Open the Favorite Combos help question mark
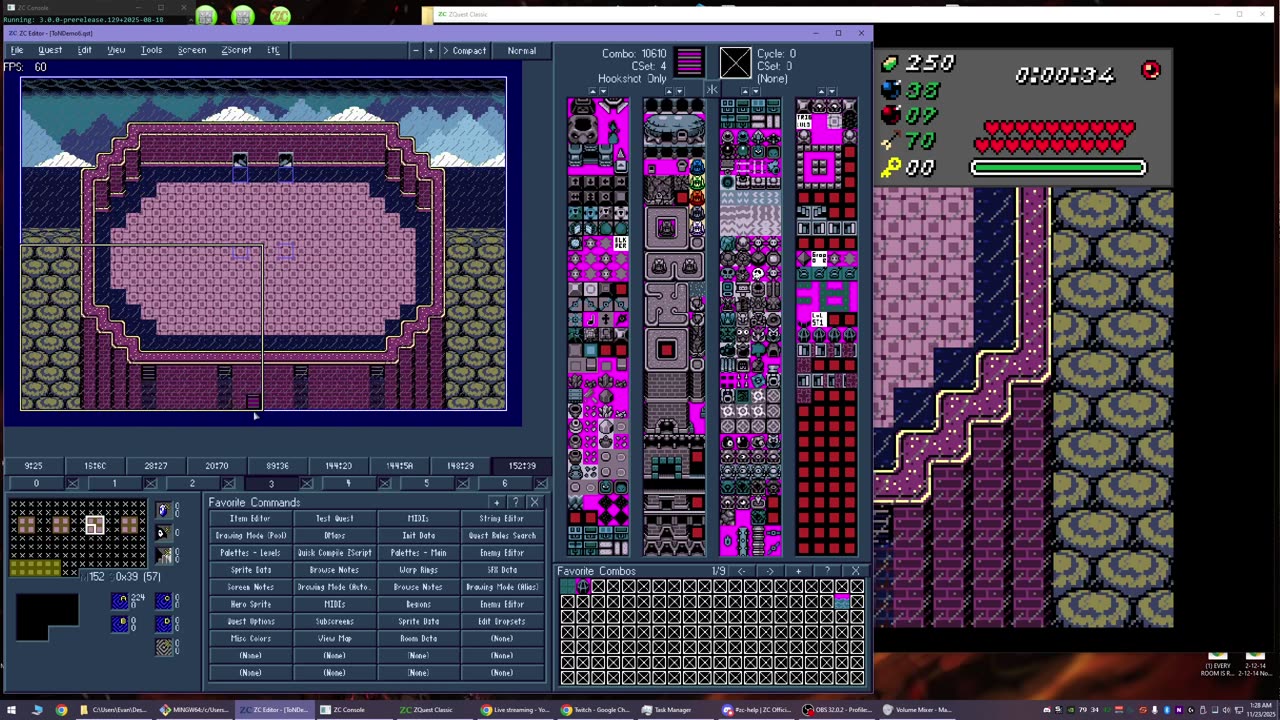This screenshot has width=1280, height=720. coord(827,571)
